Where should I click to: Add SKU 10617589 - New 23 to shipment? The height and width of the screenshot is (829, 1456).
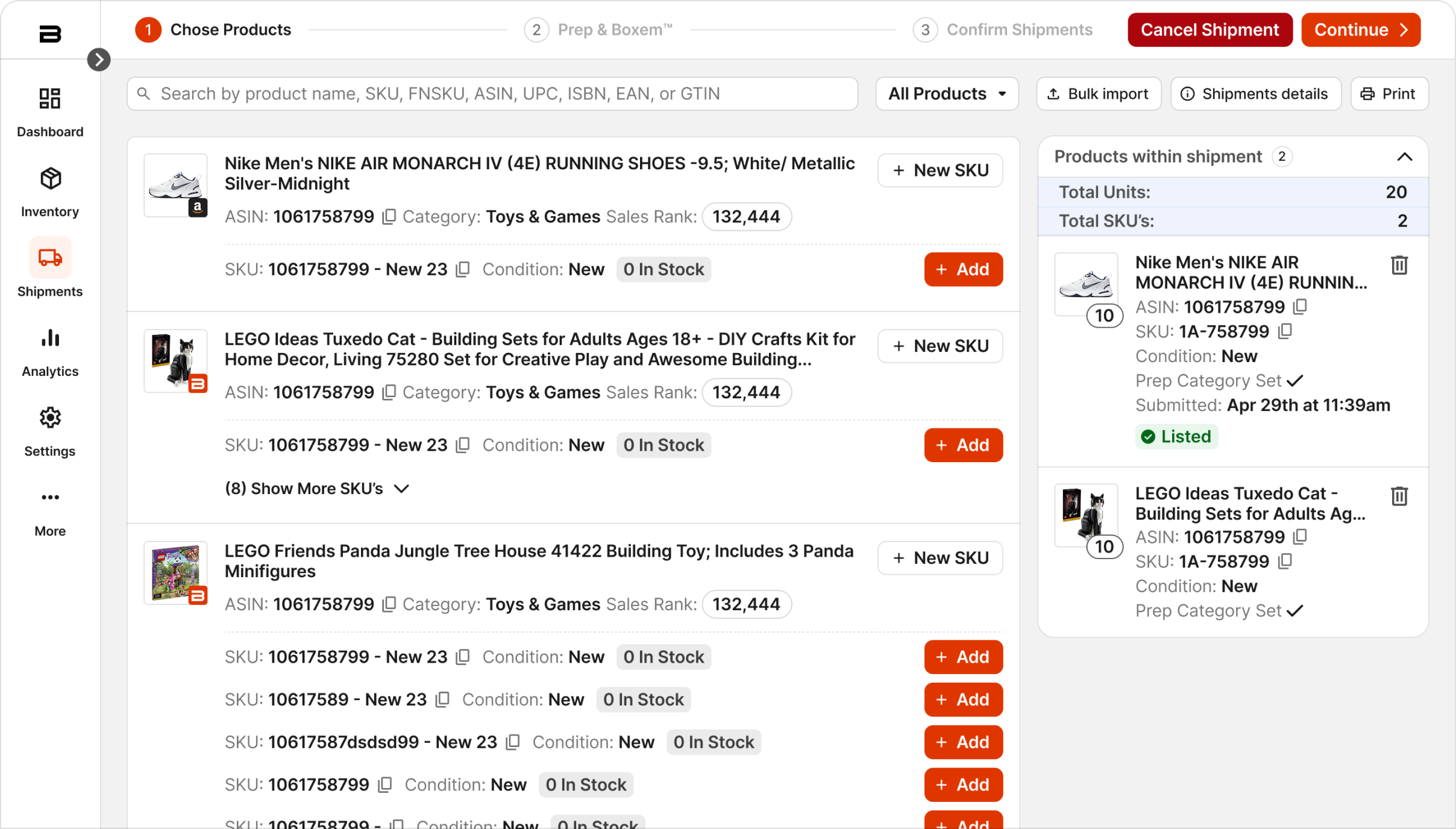963,700
